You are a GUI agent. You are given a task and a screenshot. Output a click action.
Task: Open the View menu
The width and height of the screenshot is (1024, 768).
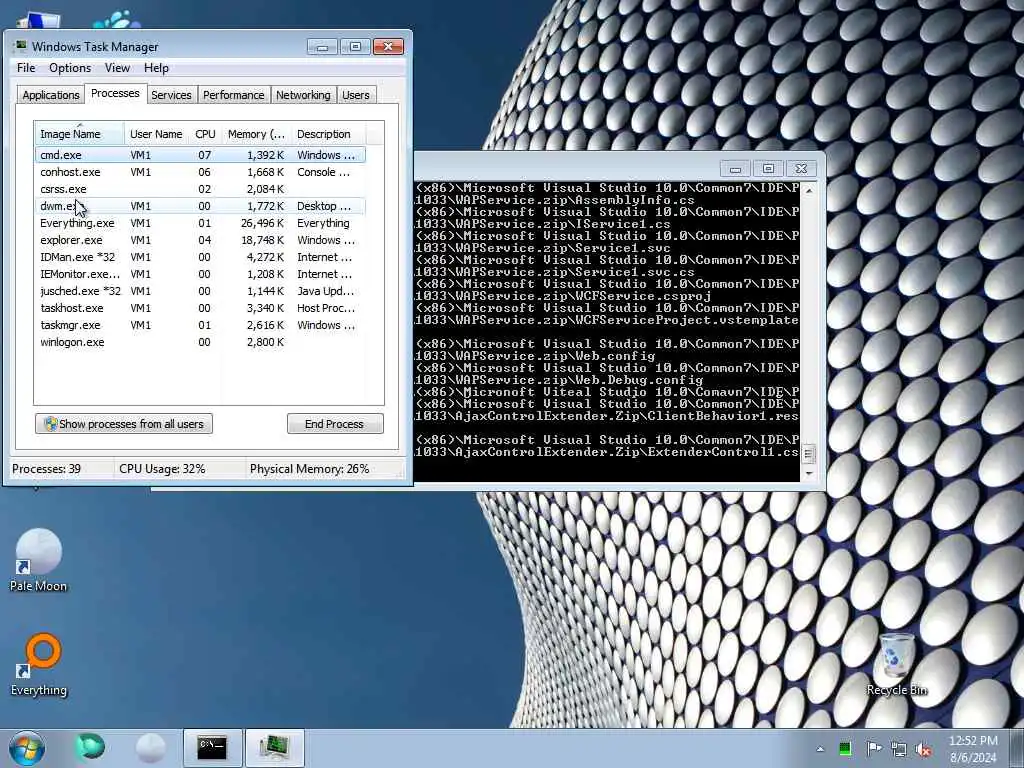pos(117,68)
